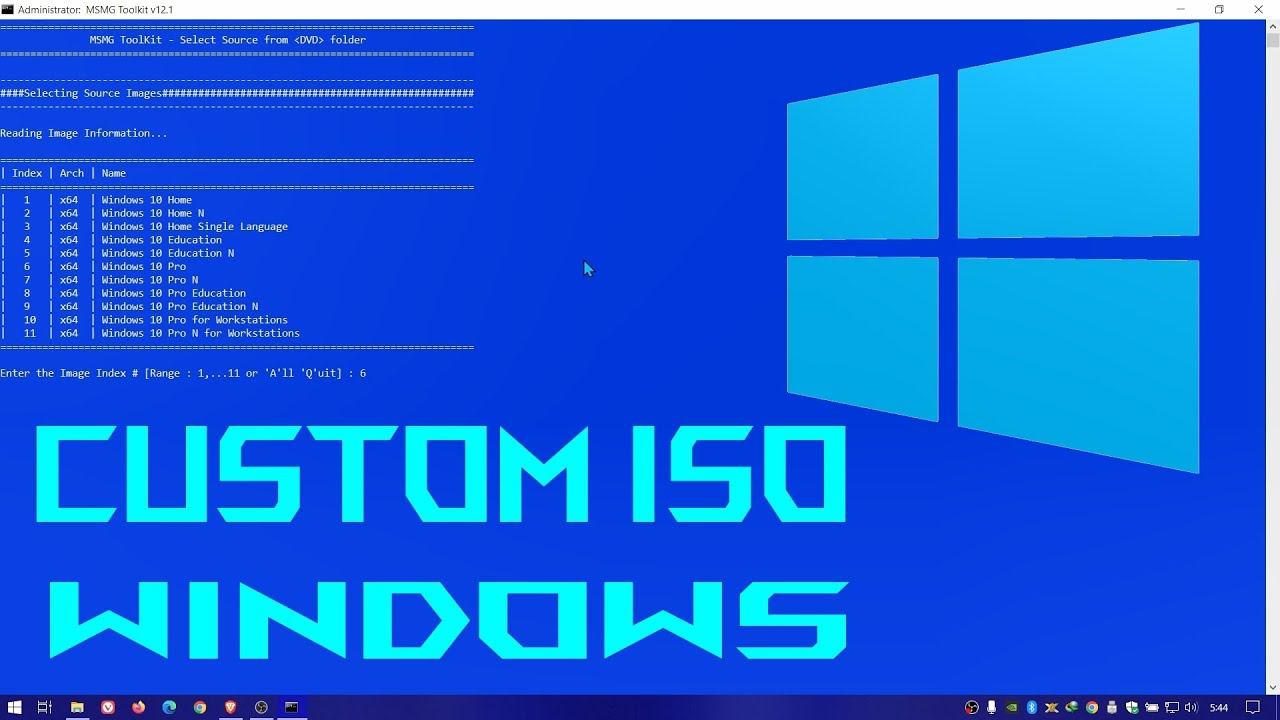1280x720 pixels.
Task: Select the 'Windows 10 Pro N' row text
Action: click(150, 280)
